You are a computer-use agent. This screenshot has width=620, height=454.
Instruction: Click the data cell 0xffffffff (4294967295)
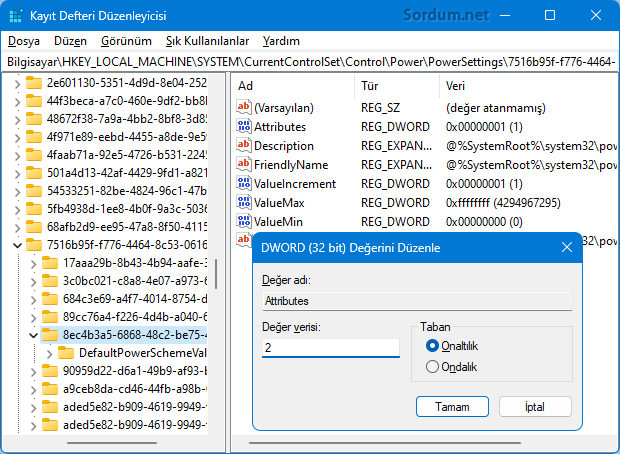tap(503, 203)
